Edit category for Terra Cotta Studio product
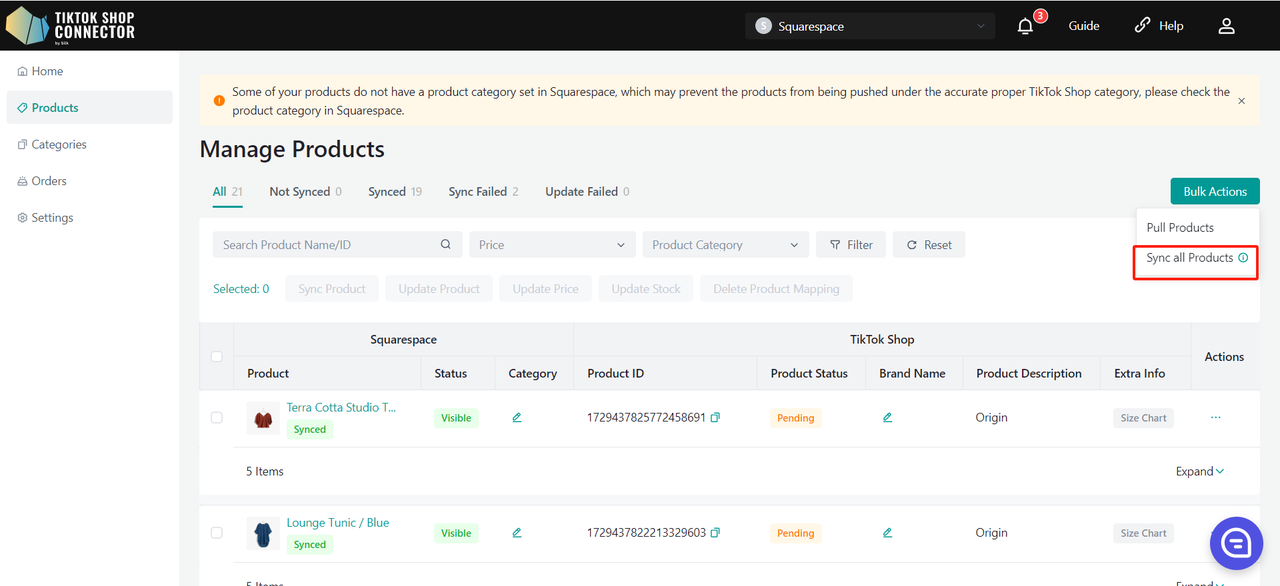The height and width of the screenshot is (586, 1280). coord(517,418)
